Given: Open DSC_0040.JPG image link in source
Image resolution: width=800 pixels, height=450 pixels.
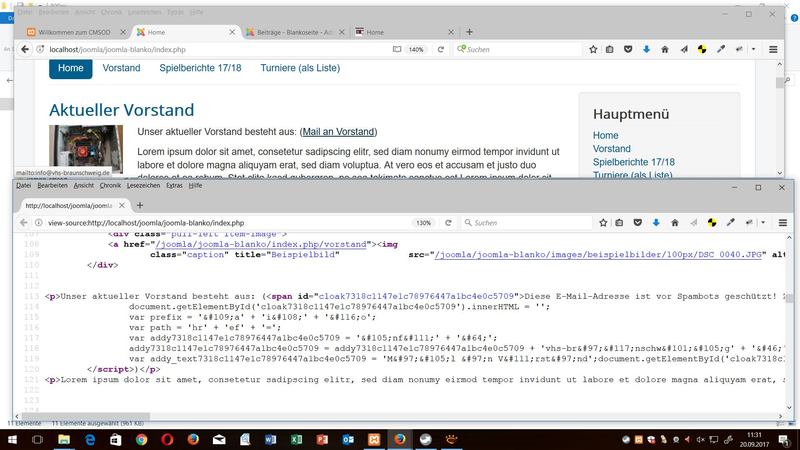Looking at the screenshot, I should click(x=598, y=255).
